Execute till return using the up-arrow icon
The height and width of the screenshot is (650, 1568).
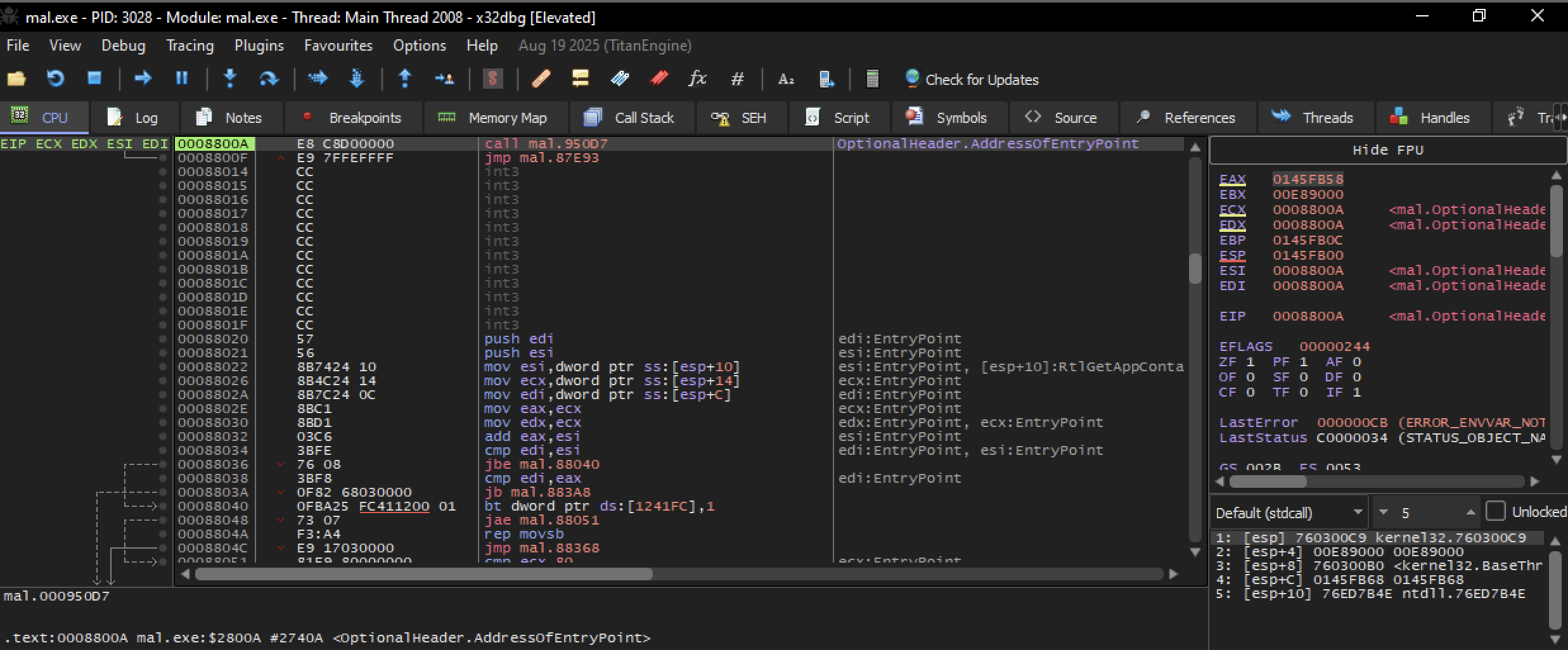pos(405,79)
